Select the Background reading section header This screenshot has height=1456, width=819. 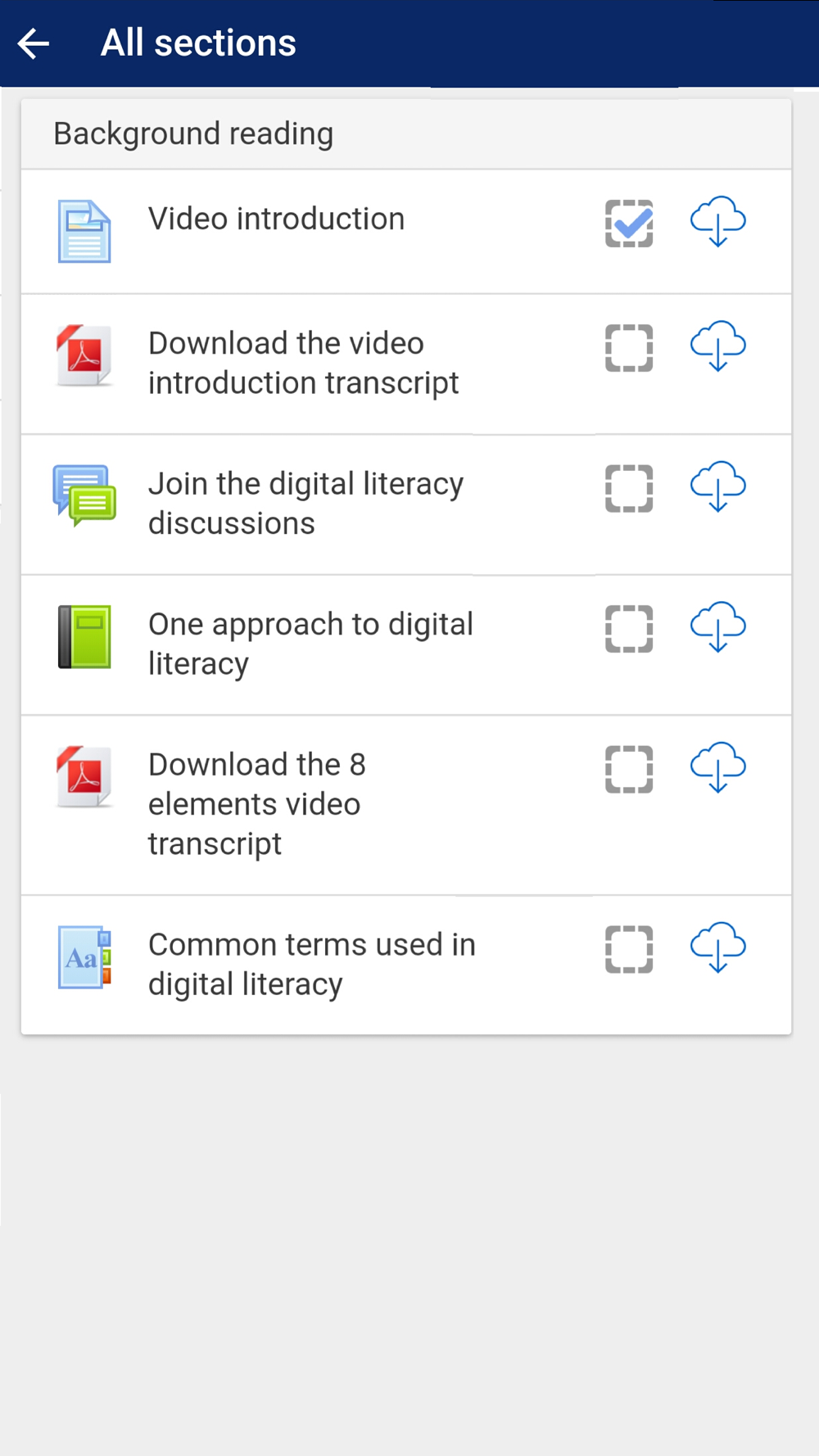(x=406, y=134)
